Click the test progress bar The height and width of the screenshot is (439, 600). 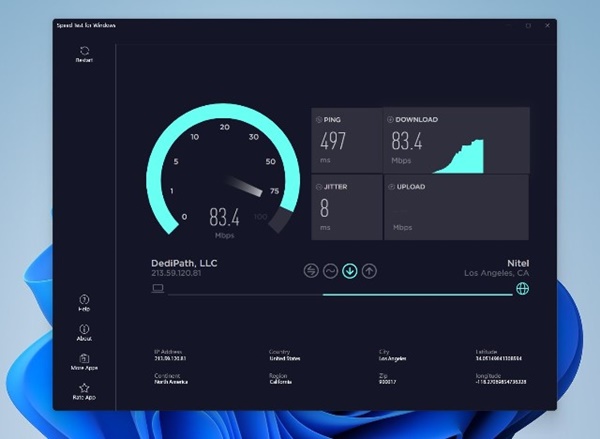[x=340, y=295]
